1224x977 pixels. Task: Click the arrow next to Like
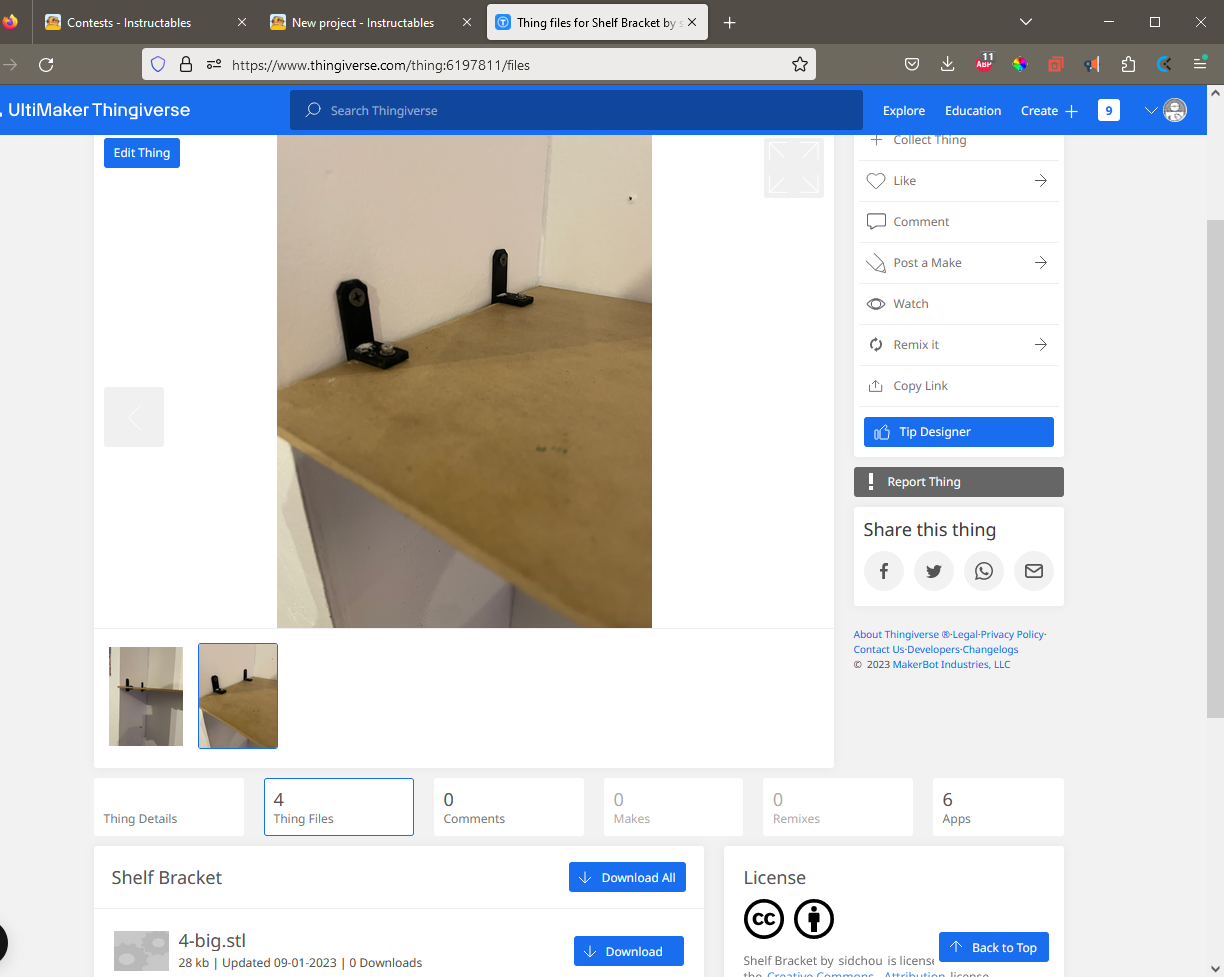[x=1041, y=181]
